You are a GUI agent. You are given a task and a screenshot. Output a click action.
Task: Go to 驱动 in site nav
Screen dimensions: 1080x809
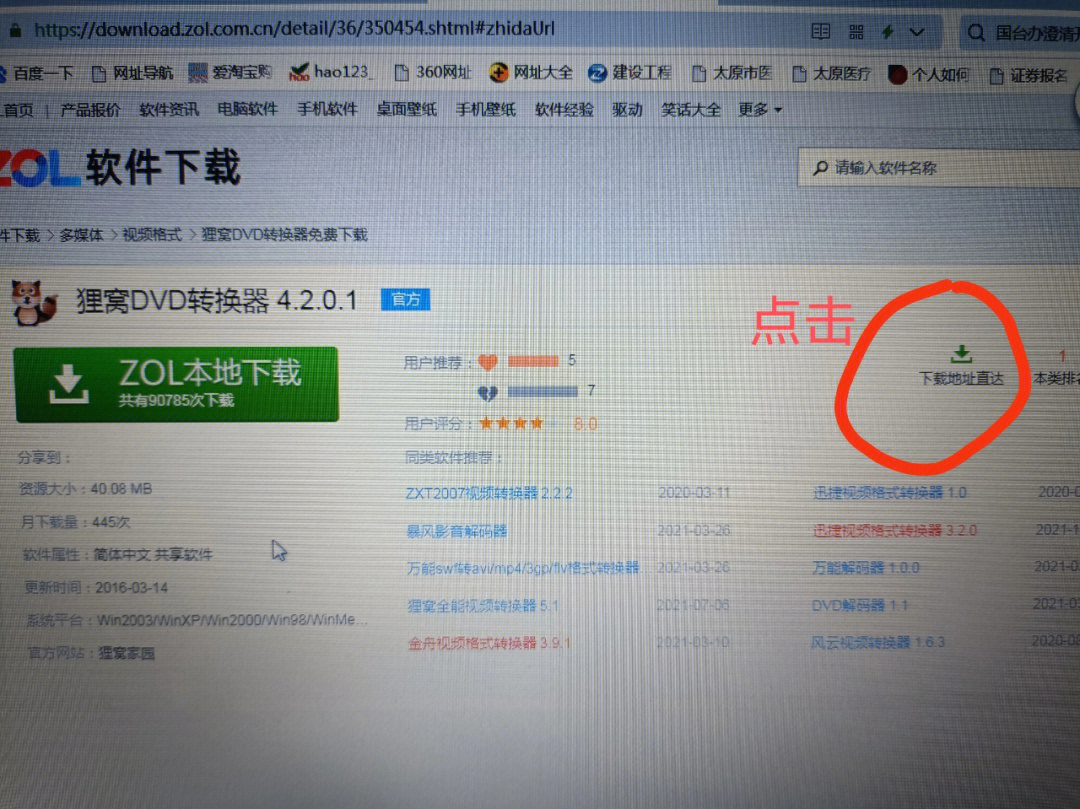[627, 109]
